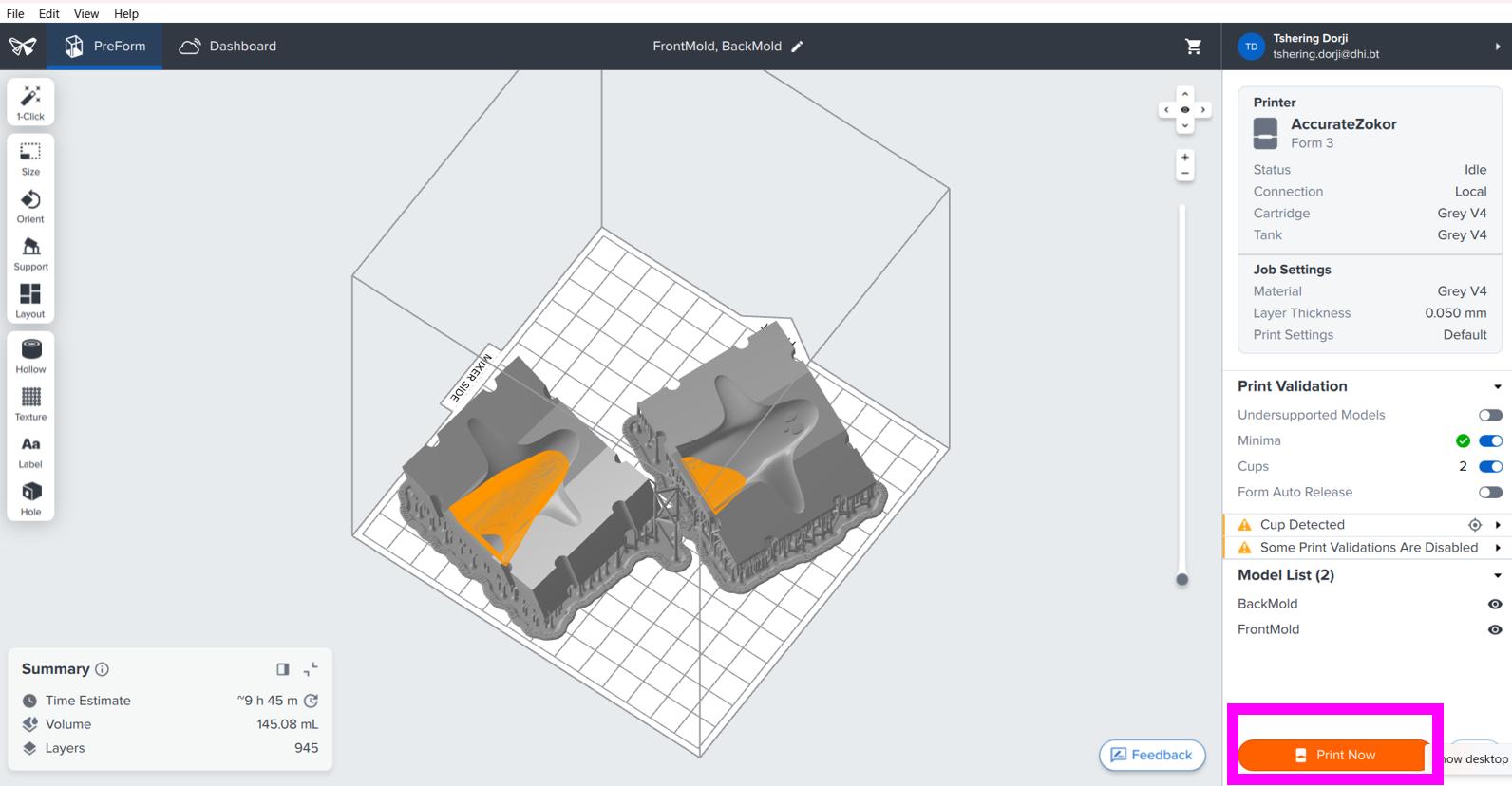This screenshot has height=786, width=1512.
Task: Open the Layout tool
Action: pos(30,301)
